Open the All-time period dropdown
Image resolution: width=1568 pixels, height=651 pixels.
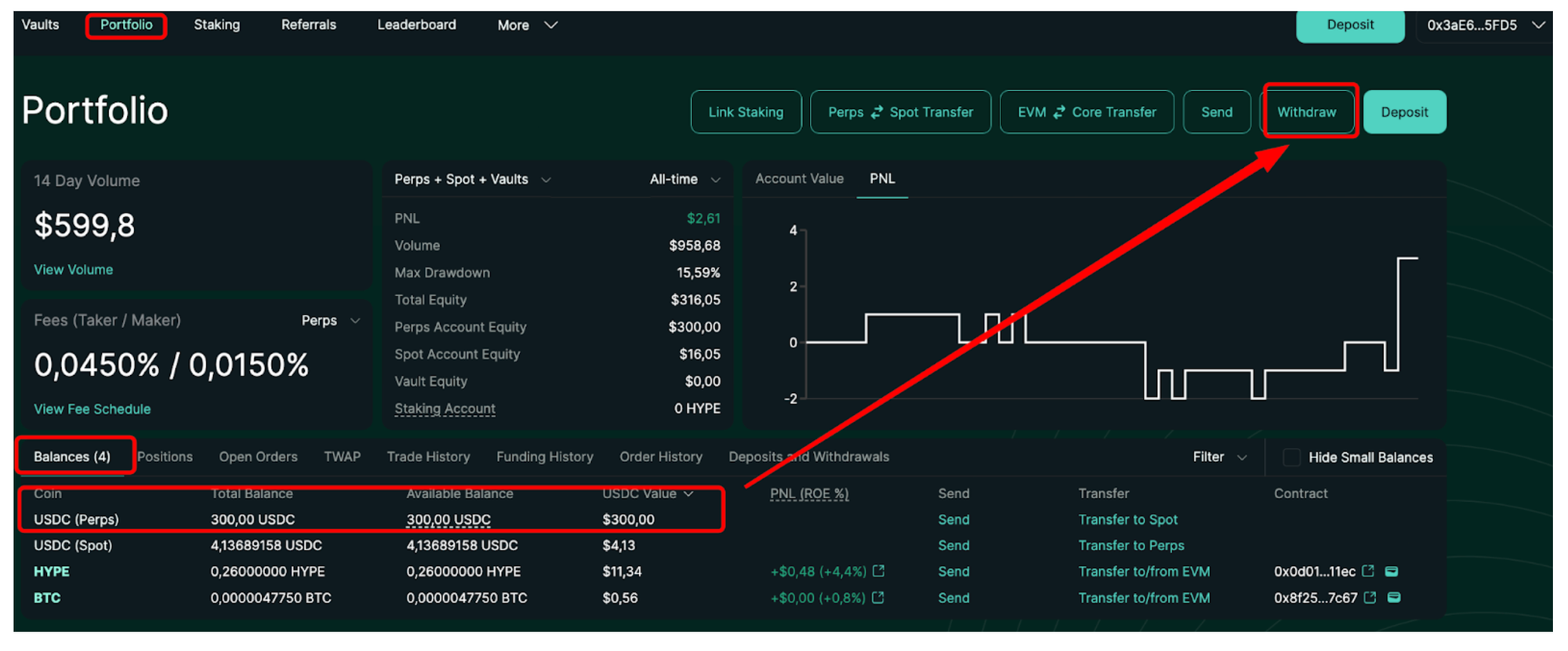point(684,180)
